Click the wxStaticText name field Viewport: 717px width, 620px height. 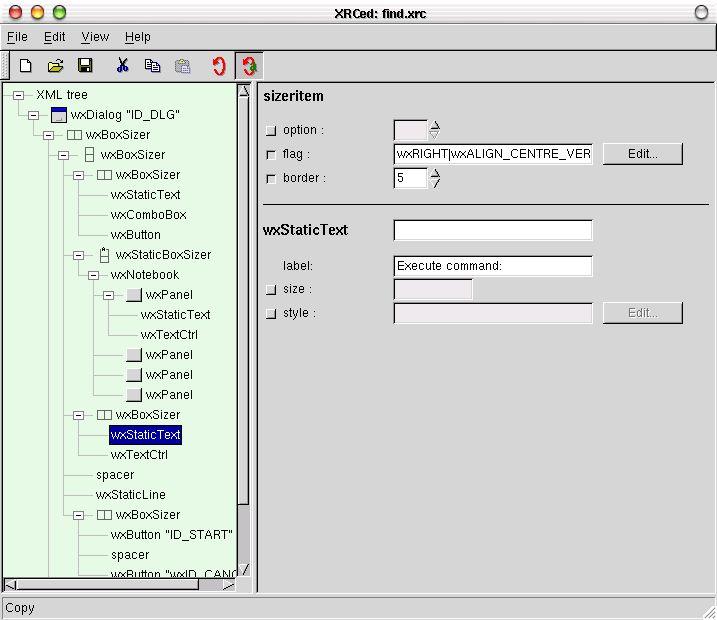(x=493, y=230)
